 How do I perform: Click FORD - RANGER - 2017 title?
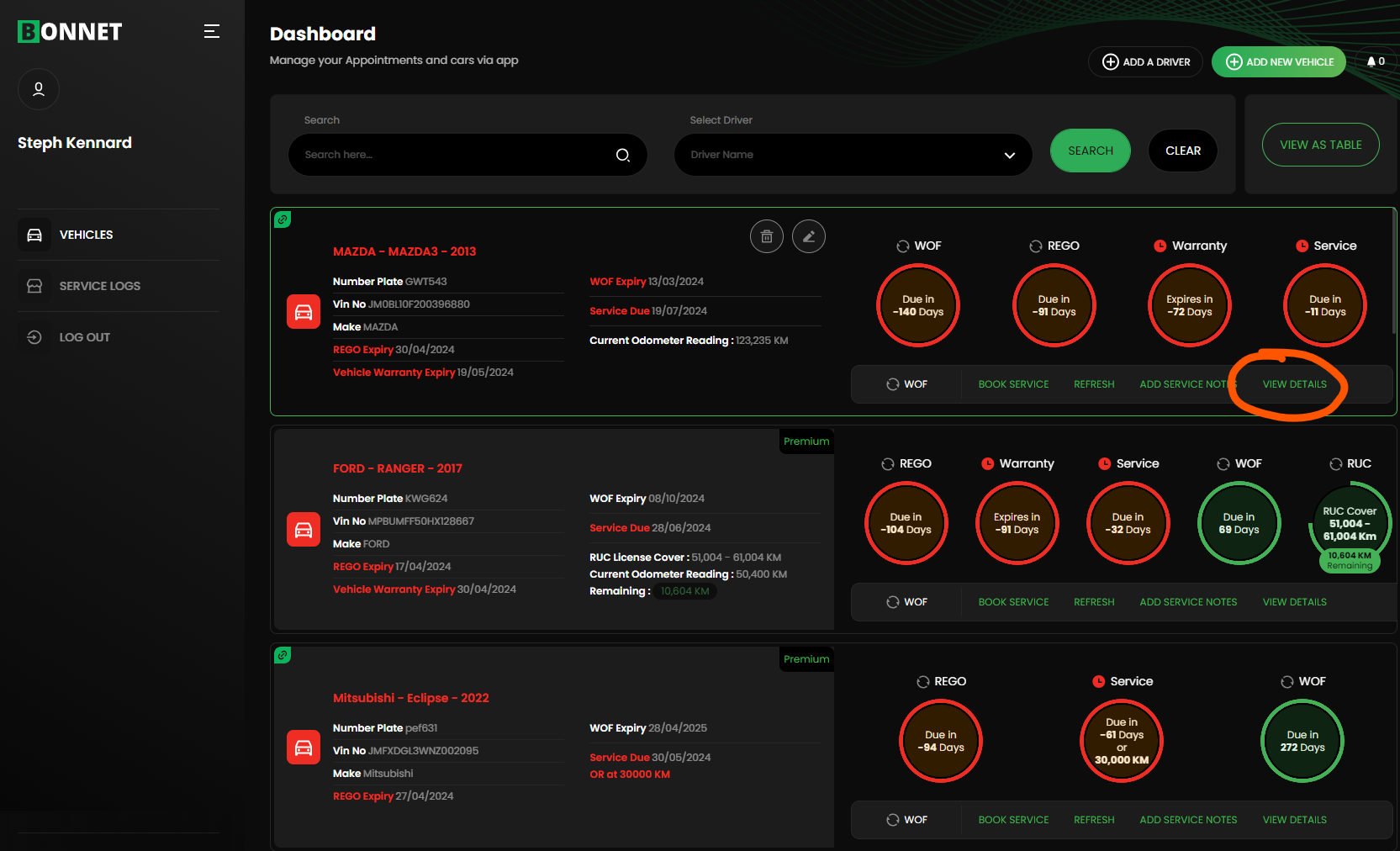398,468
